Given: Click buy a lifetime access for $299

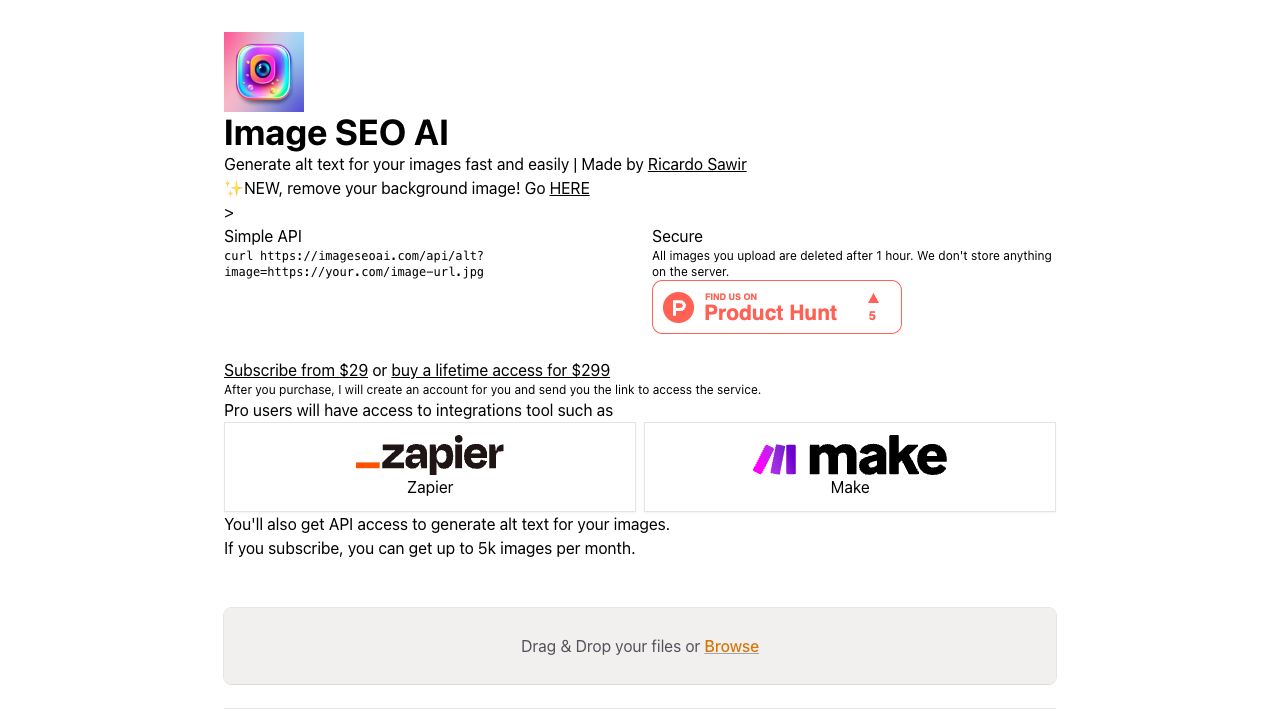Looking at the screenshot, I should [x=500, y=370].
